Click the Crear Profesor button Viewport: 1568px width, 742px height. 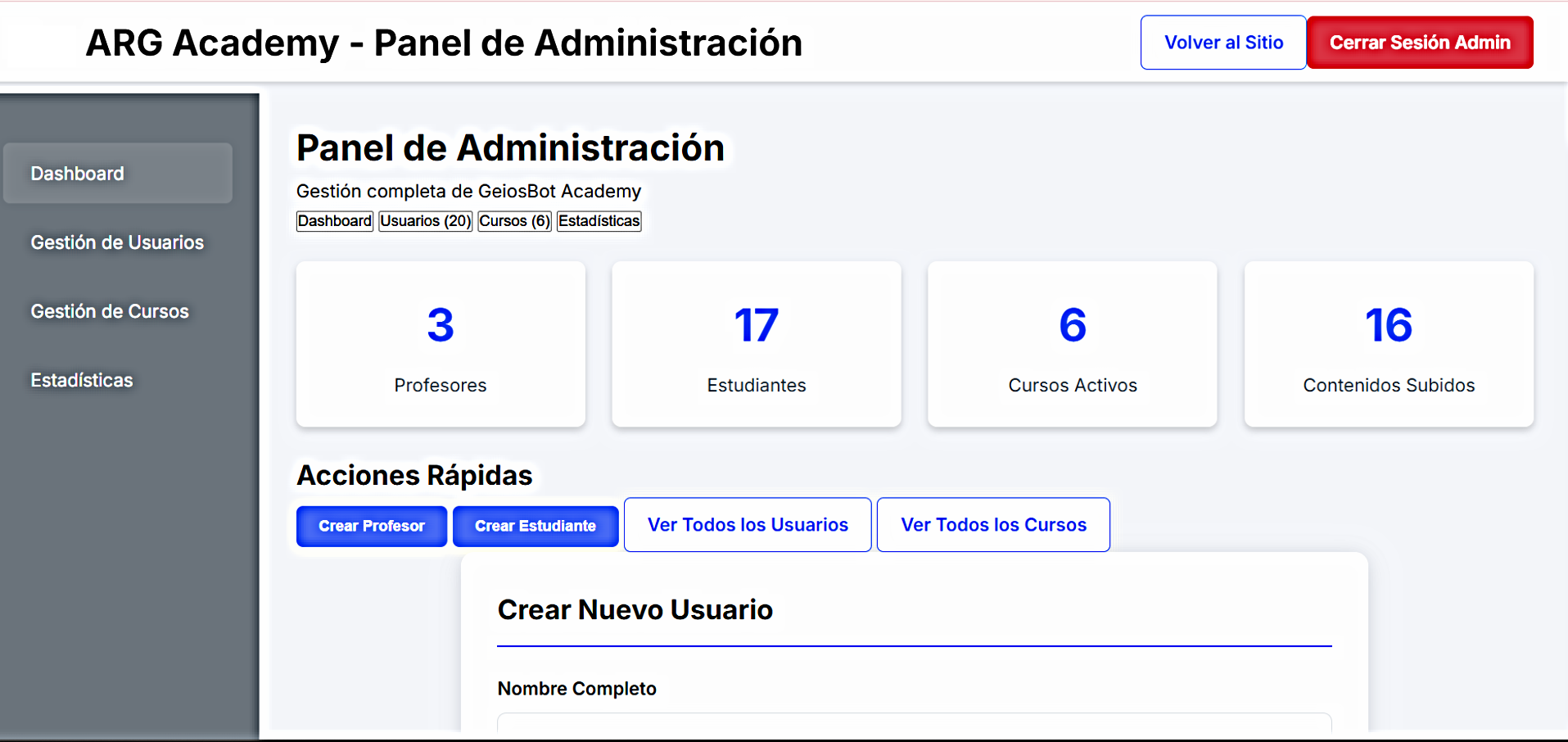[x=371, y=525]
